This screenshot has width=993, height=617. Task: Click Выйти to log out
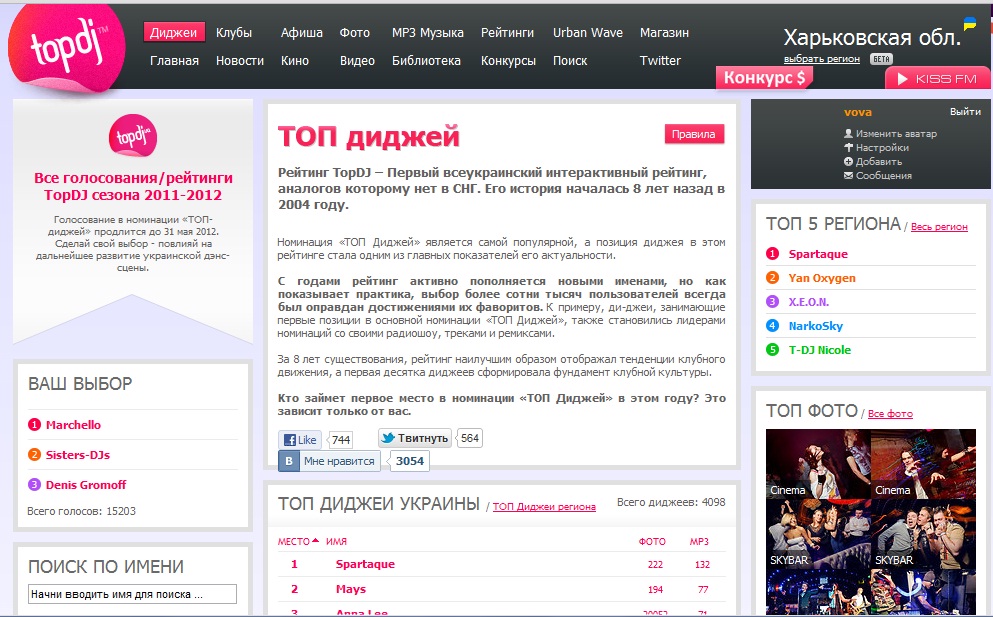pyautogui.click(x=965, y=111)
